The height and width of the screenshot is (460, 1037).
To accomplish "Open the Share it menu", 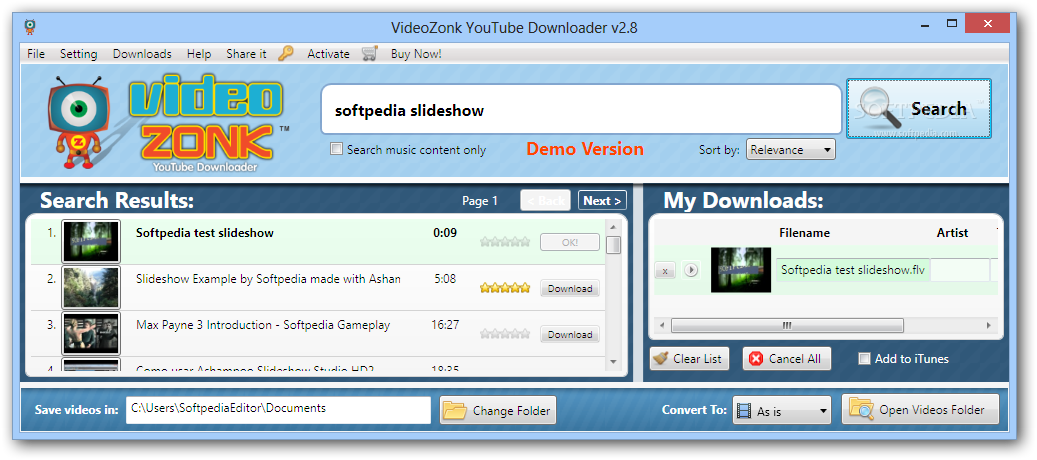I will 246,54.
